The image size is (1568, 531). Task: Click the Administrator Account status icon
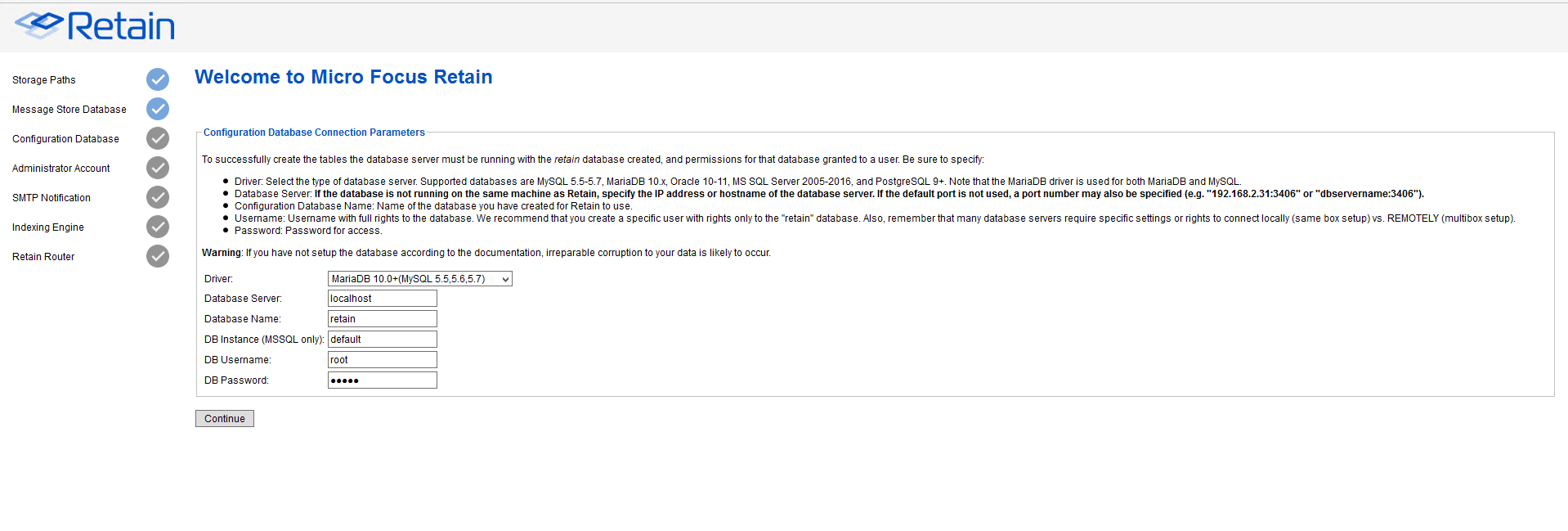[158, 168]
